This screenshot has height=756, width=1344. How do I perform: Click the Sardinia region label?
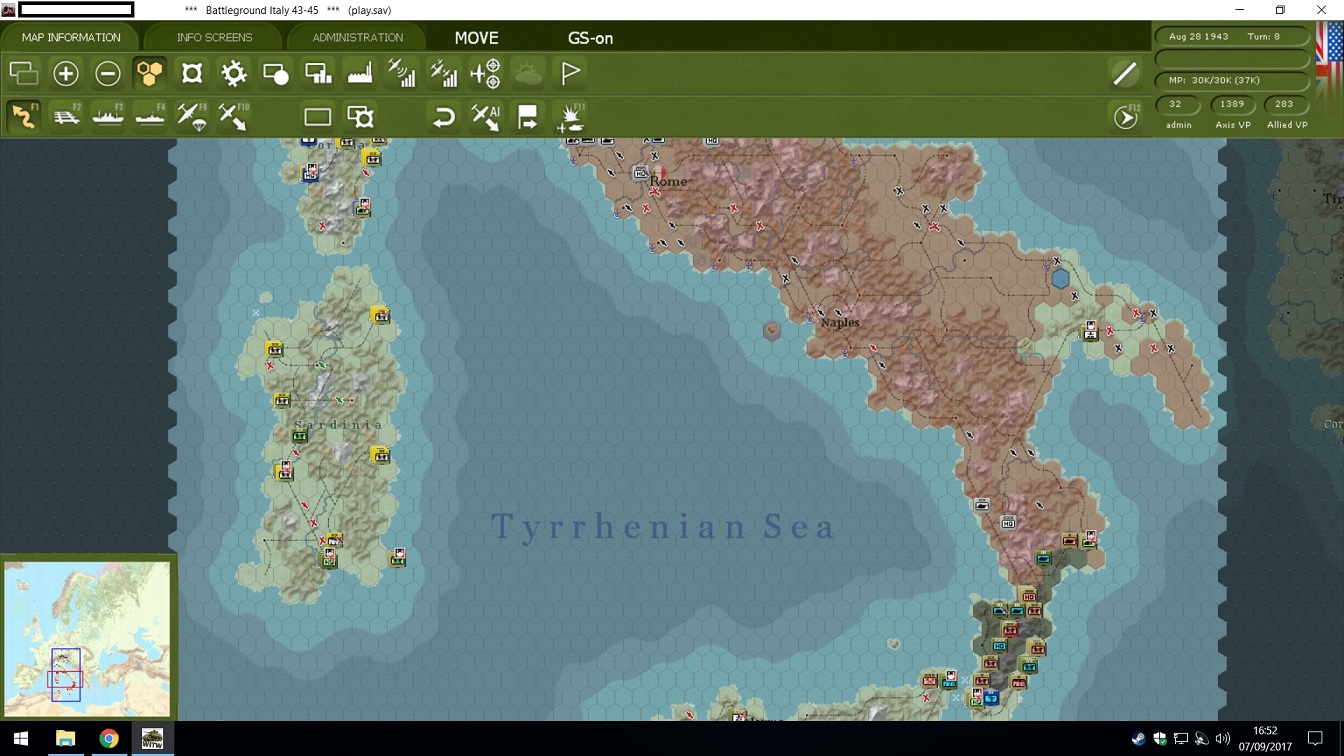(338, 425)
